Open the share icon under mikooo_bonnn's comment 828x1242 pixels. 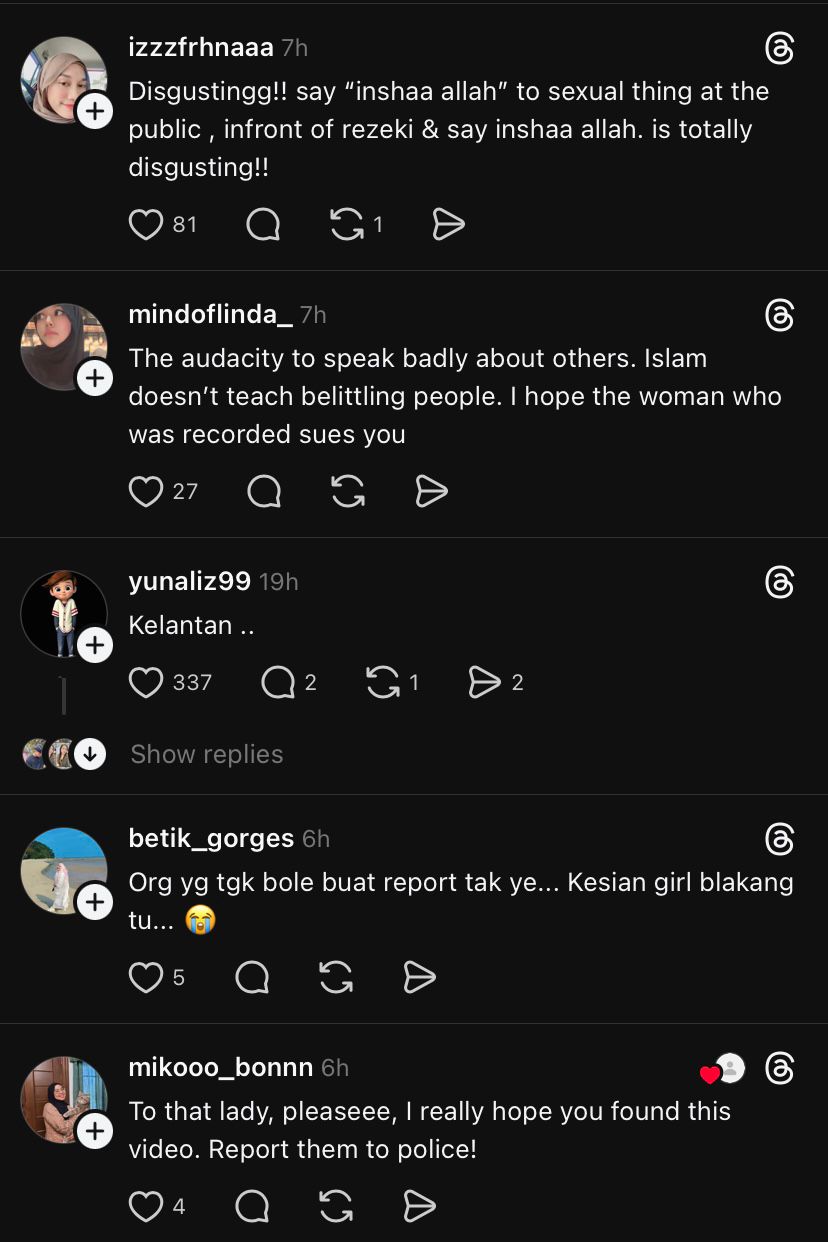point(419,1206)
